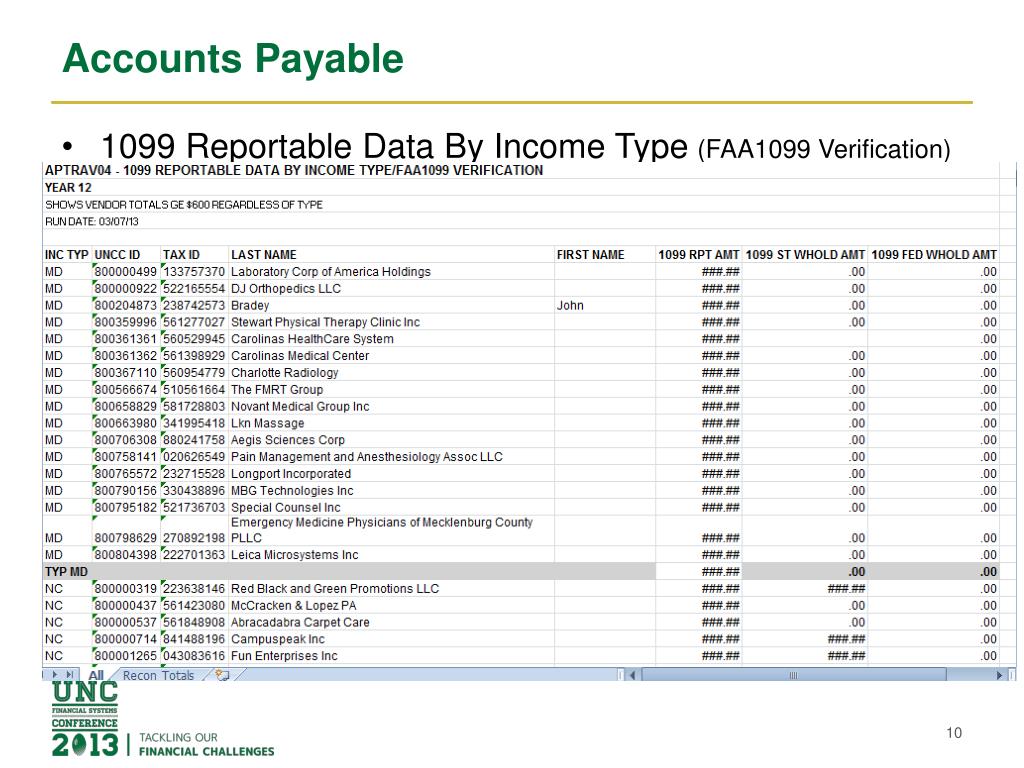Select the FIRST NAME header cell
Image resolution: width=1024 pixels, height=768 pixels.
click(605, 255)
